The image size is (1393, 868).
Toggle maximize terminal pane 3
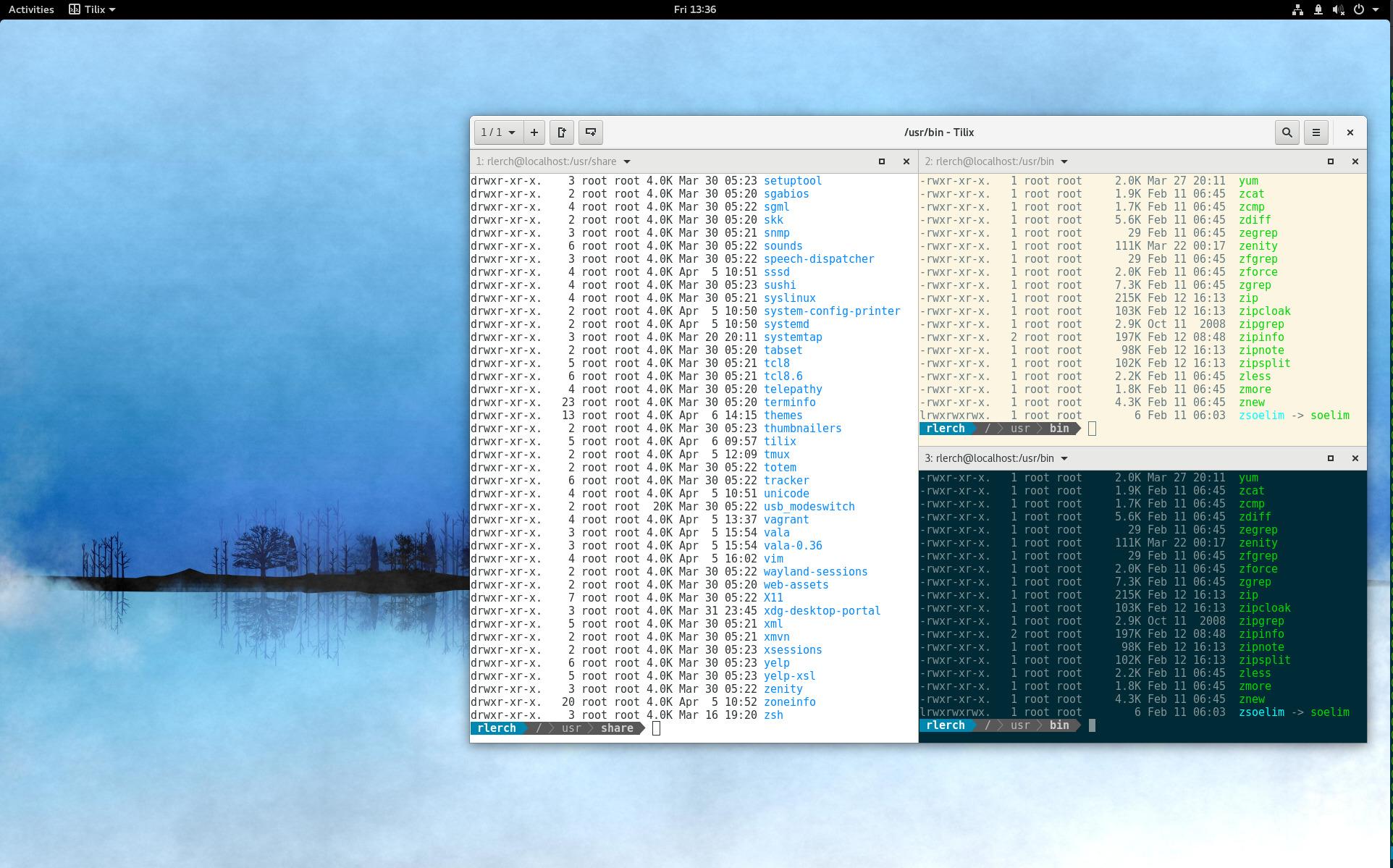[1330, 458]
